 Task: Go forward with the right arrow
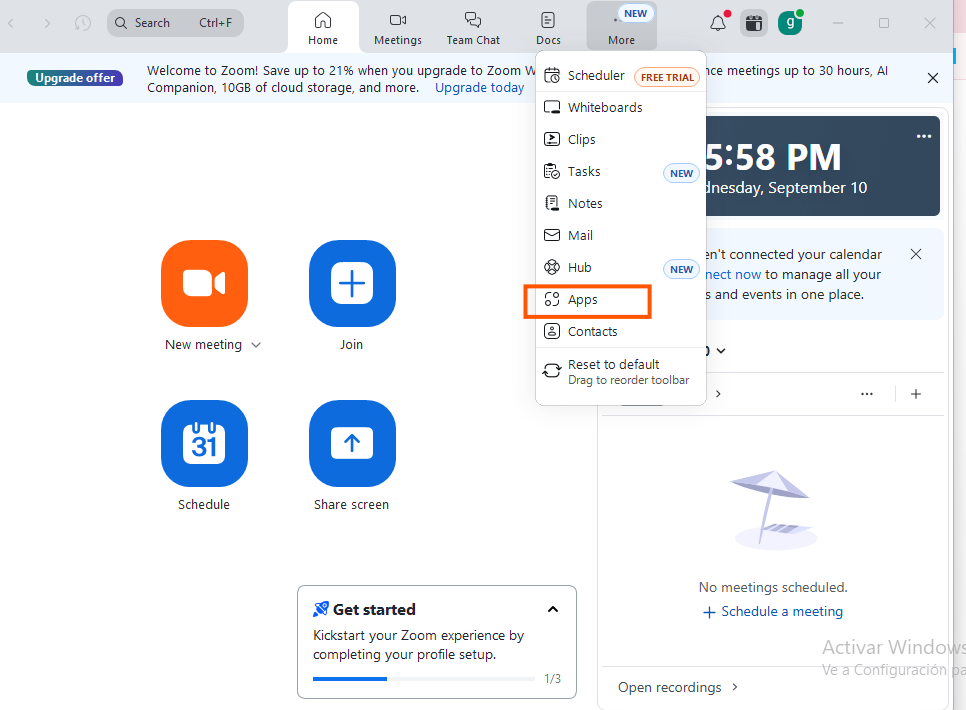47,23
